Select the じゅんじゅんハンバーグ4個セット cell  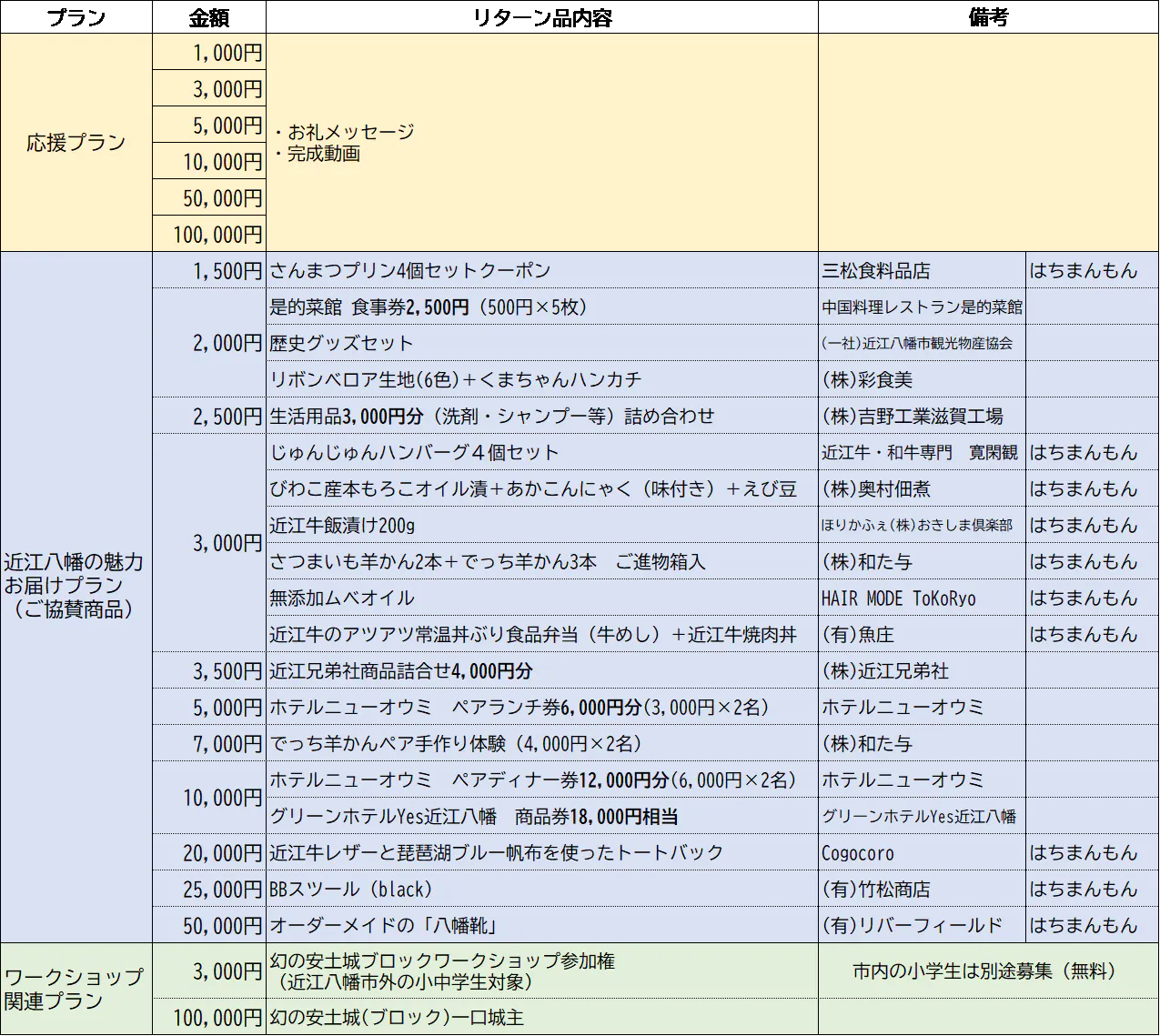pyautogui.click(x=542, y=452)
